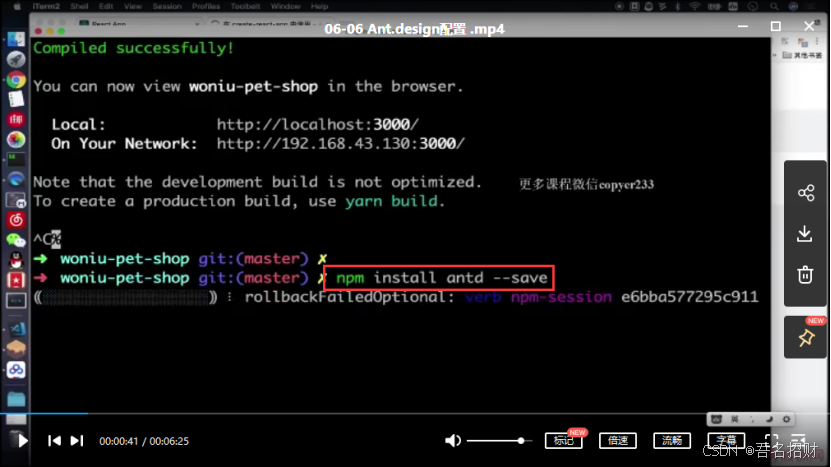Image resolution: width=831 pixels, height=467 pixels.
Task: Open the Window menu
Action: coord(285,6)
